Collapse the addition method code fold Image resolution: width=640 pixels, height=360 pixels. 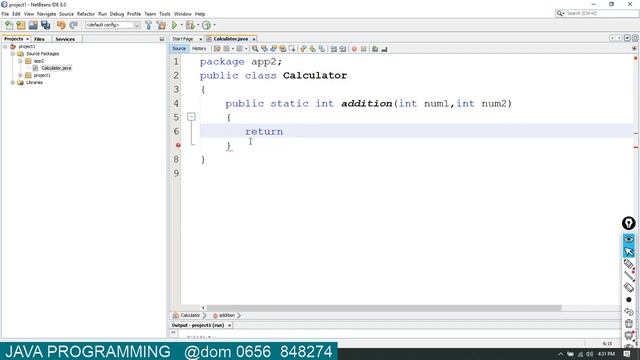pyautogui.click(x=191, y=117)
